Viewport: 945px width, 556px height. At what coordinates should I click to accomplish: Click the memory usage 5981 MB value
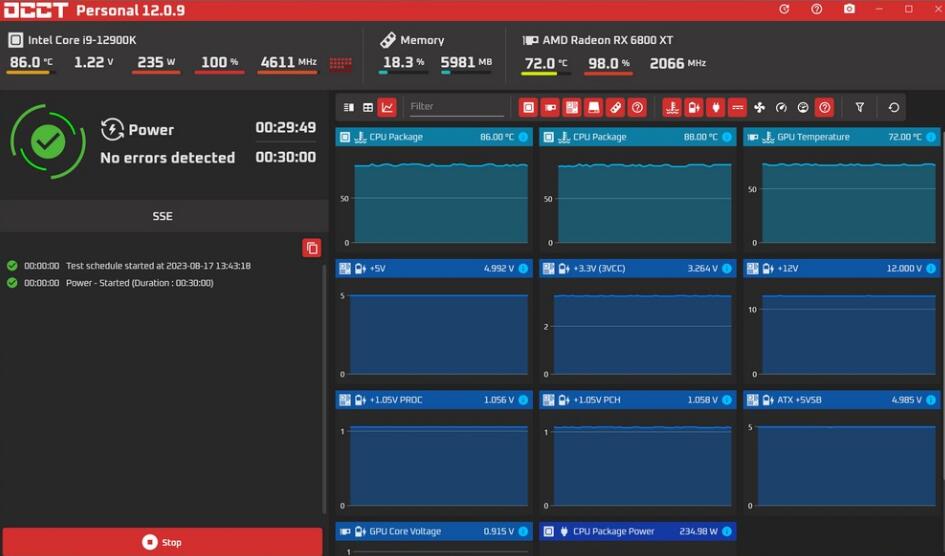[466, 62]
